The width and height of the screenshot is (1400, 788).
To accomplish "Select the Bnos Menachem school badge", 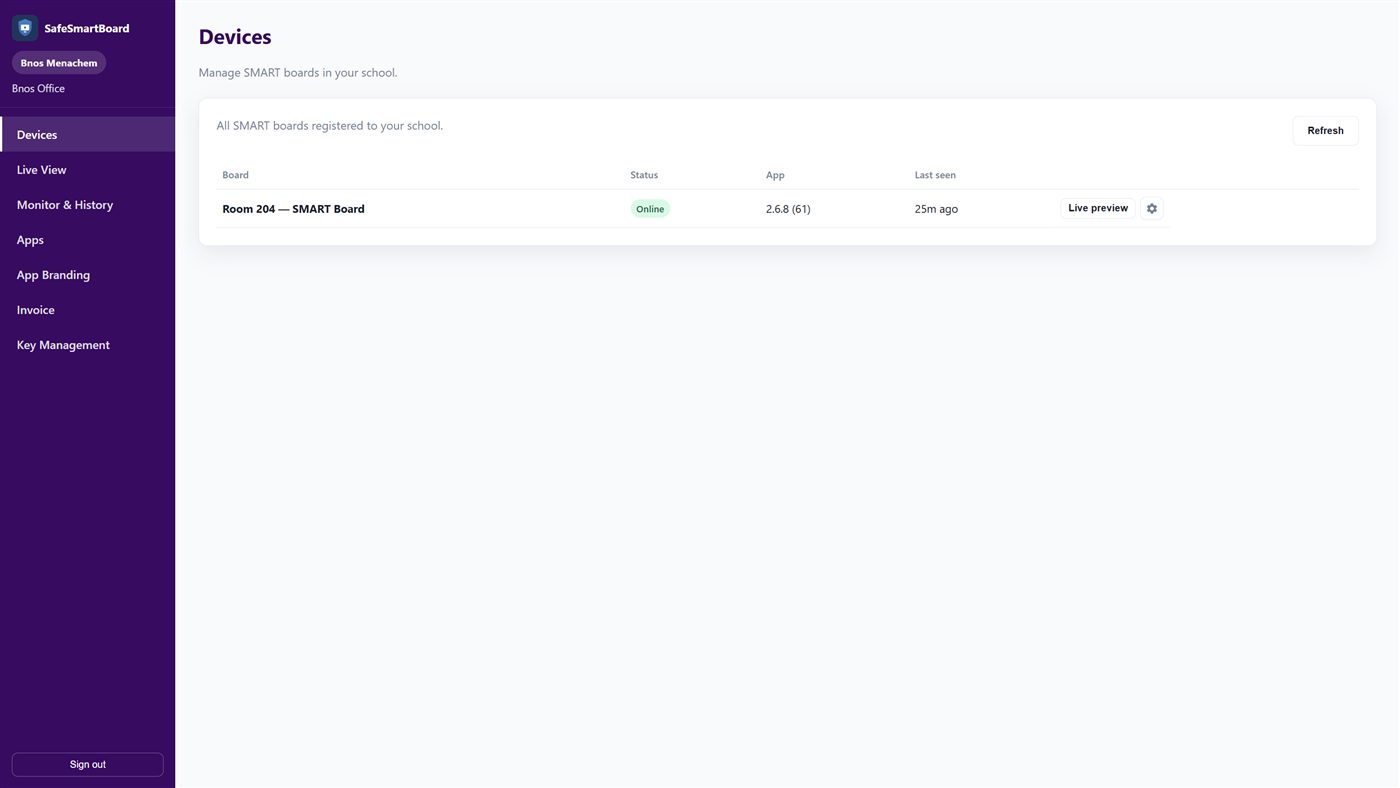I will coord(59,63).
